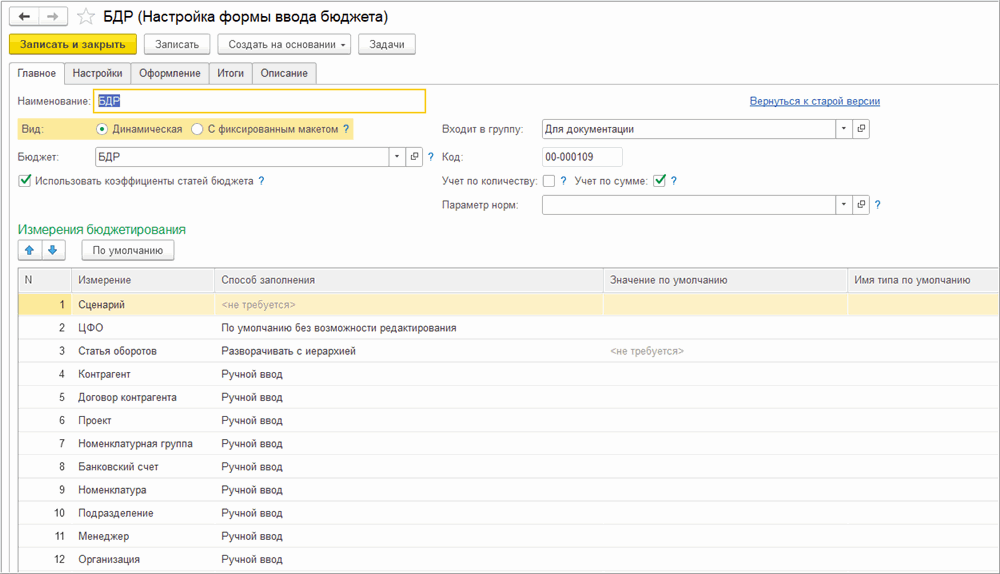Viewport: 1000px width, 574px height.
Task: Add form to favorites with star icon
Action: 86,17
